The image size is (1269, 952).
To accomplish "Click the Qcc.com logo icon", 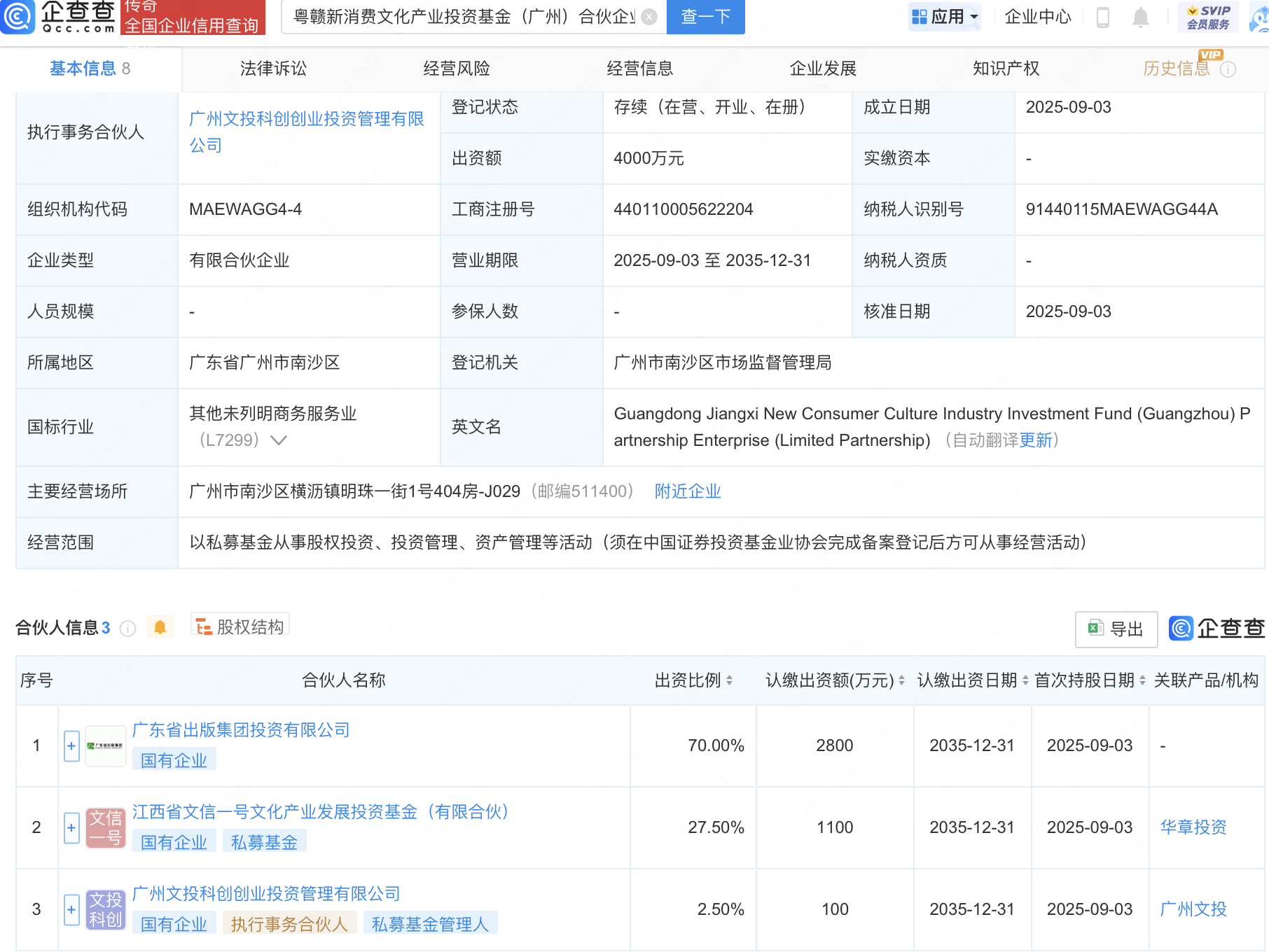I will click(x=18, y=17).
